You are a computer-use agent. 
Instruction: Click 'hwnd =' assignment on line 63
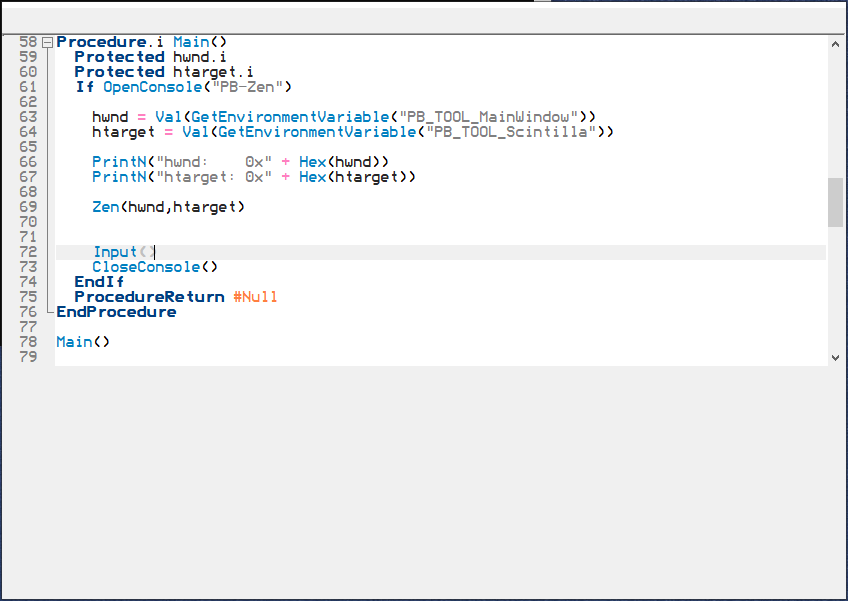pos(119,117)
